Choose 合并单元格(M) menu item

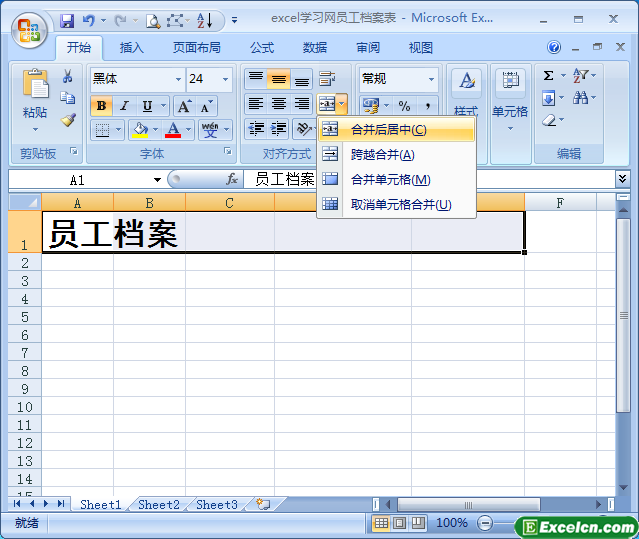pos(396,179)
